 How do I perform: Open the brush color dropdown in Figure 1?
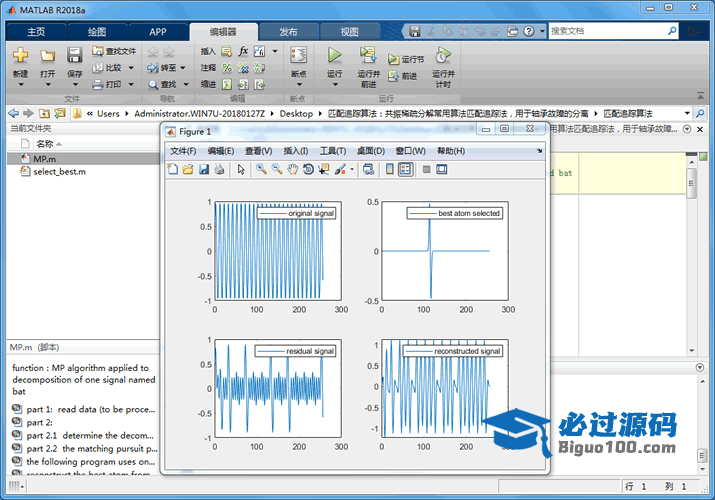tap(352, 170)
